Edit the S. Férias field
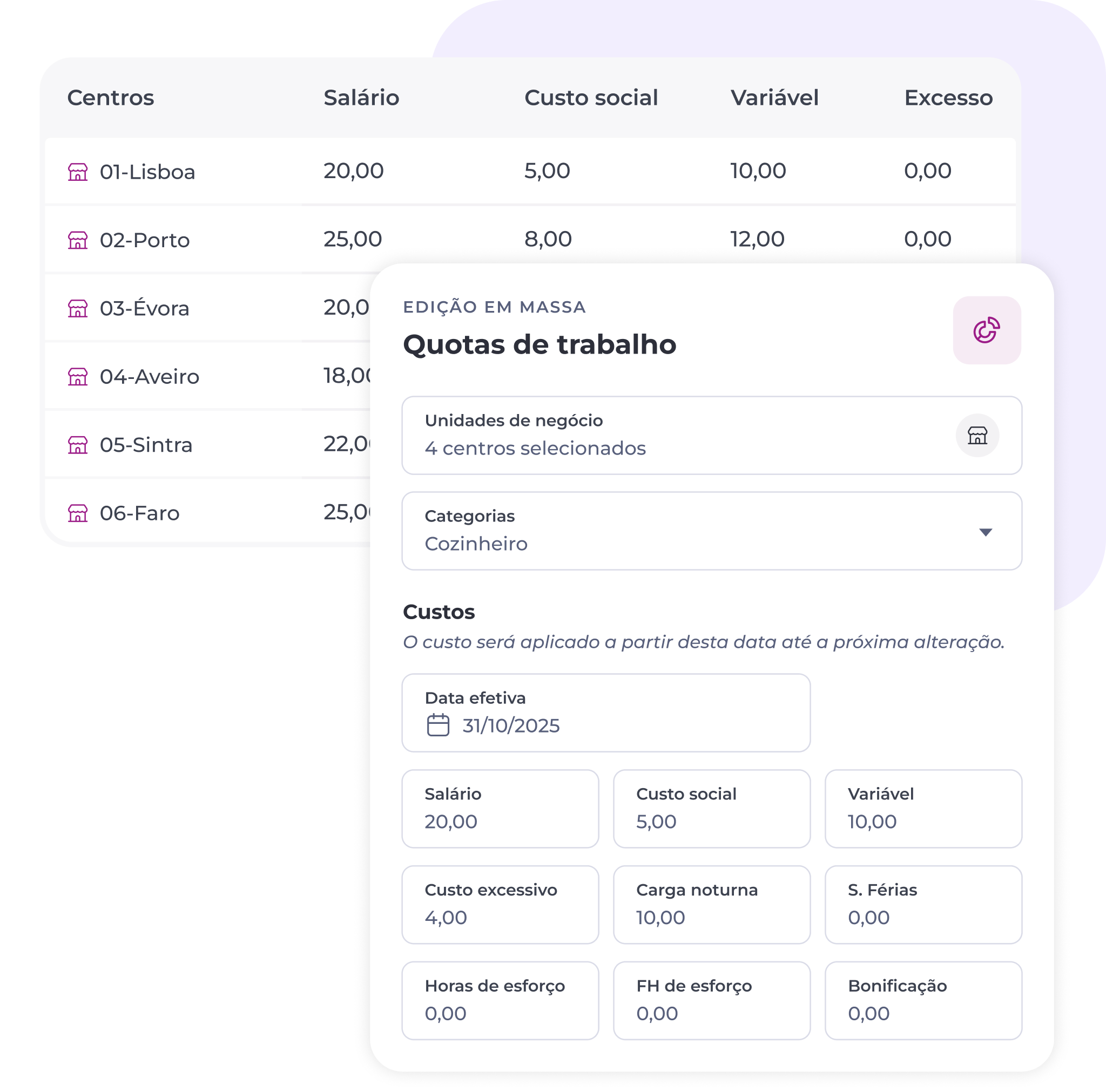1106x1092 pixels. click(923, 904)
